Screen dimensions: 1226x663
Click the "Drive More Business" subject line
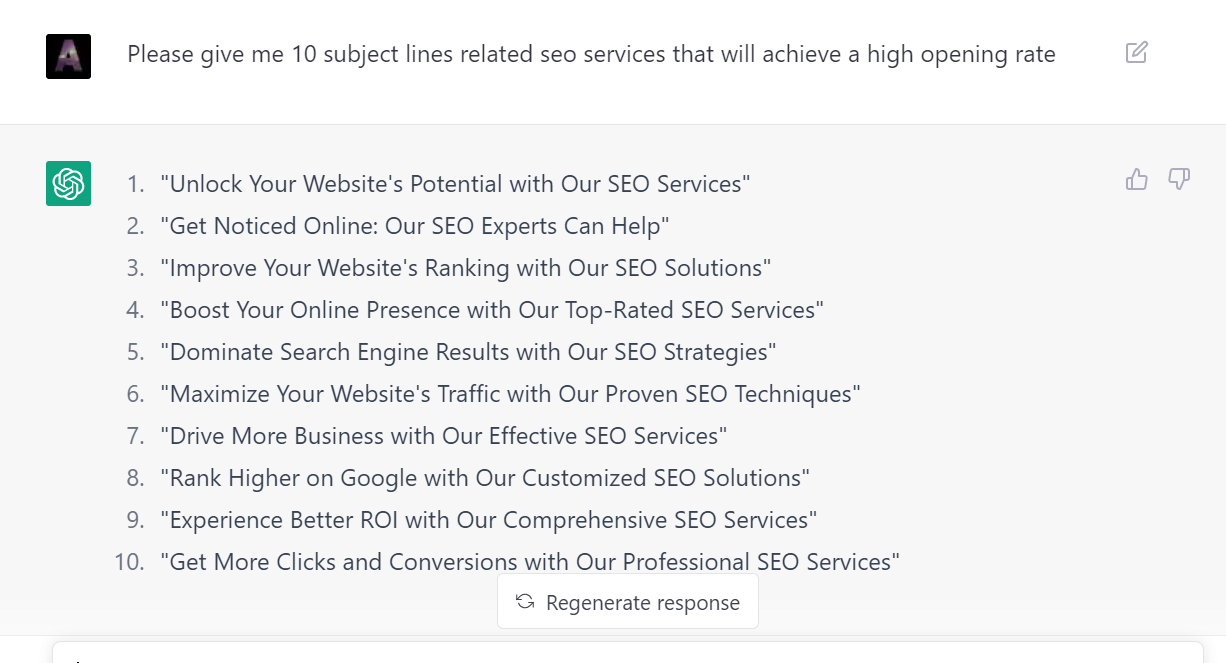coord(443,436)
